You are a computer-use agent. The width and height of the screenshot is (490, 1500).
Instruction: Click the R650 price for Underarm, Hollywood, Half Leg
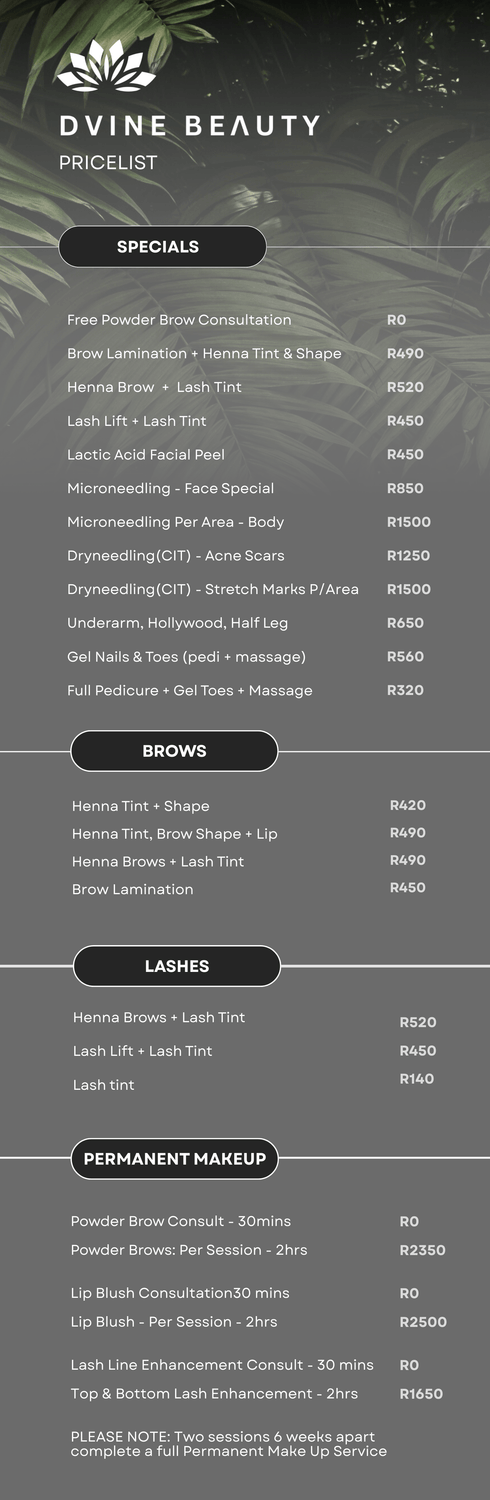pos(405,623)
